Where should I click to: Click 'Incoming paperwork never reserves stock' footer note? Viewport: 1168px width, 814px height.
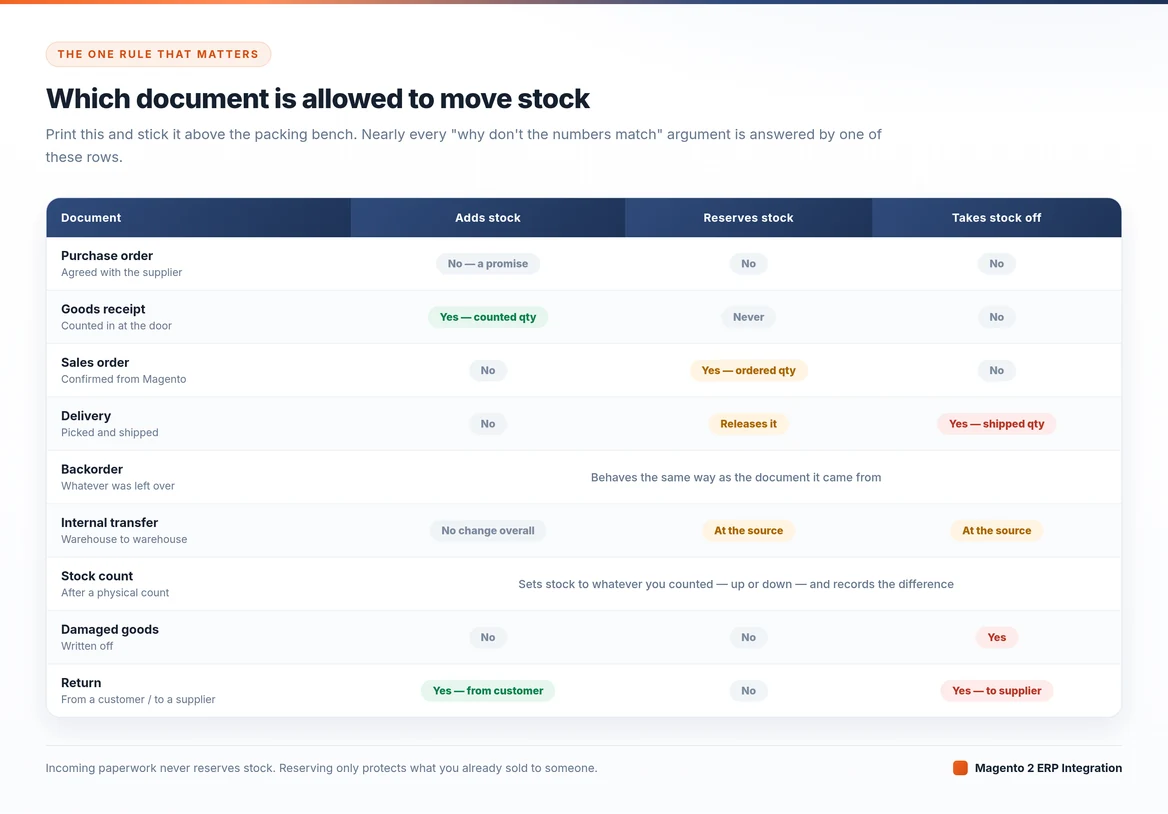tap(321, 768)
